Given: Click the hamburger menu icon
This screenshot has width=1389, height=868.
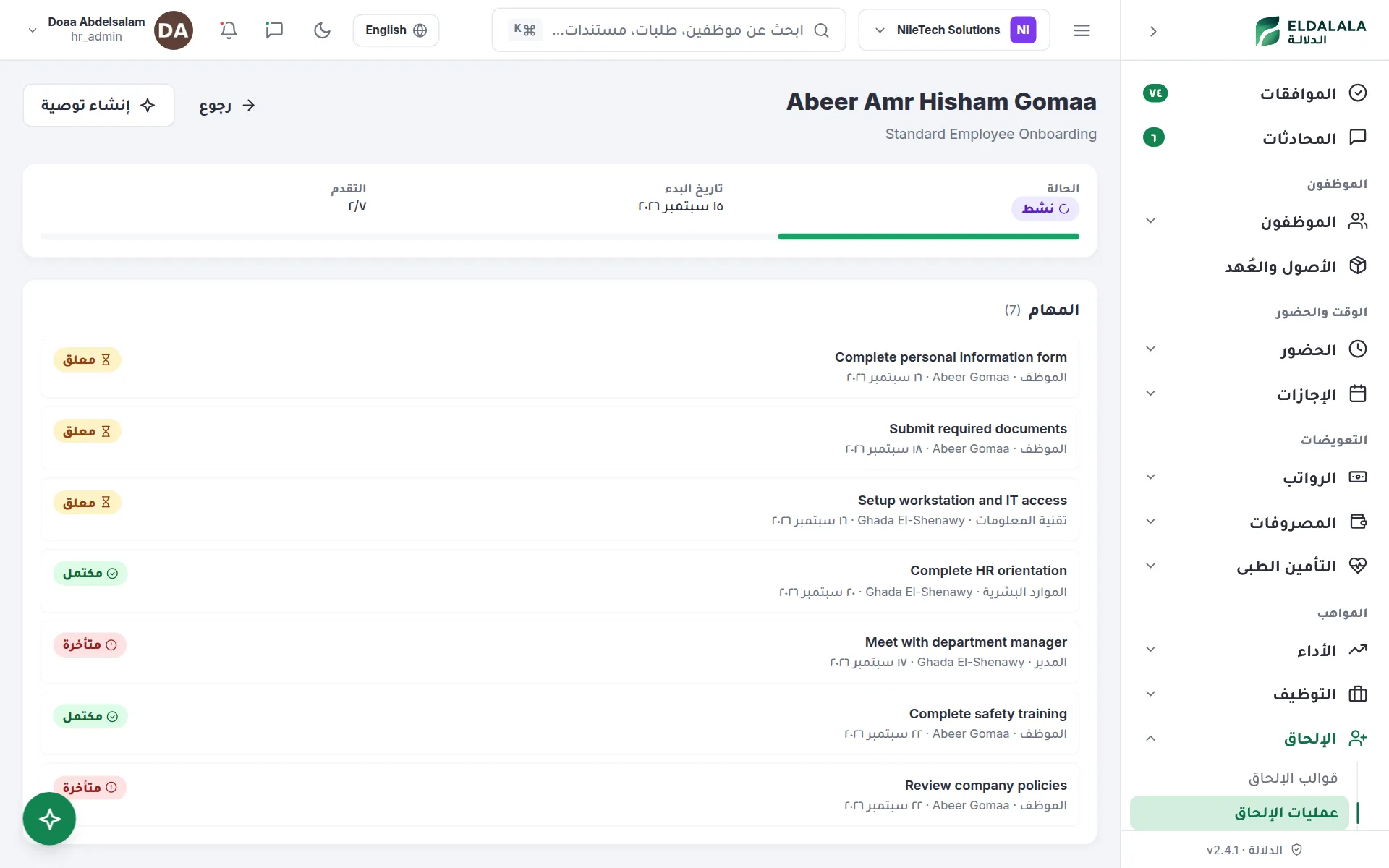Looking at the screenshot, I should click(1082, 30).
